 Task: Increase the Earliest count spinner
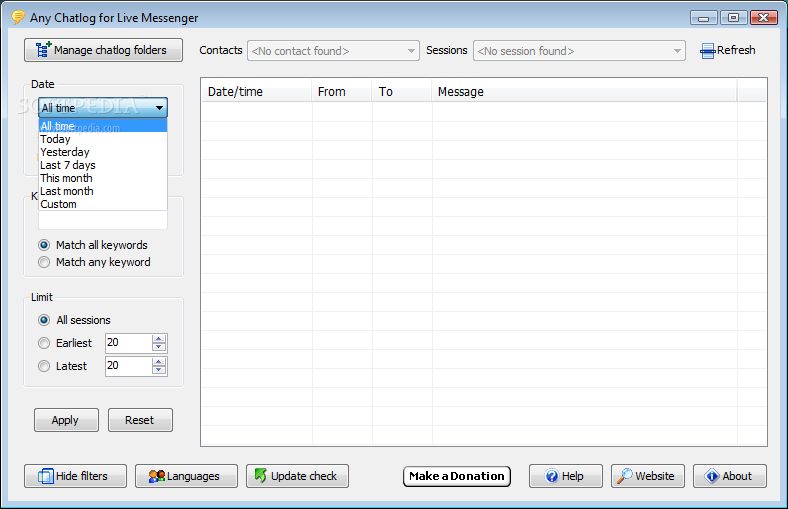[159, 339]
